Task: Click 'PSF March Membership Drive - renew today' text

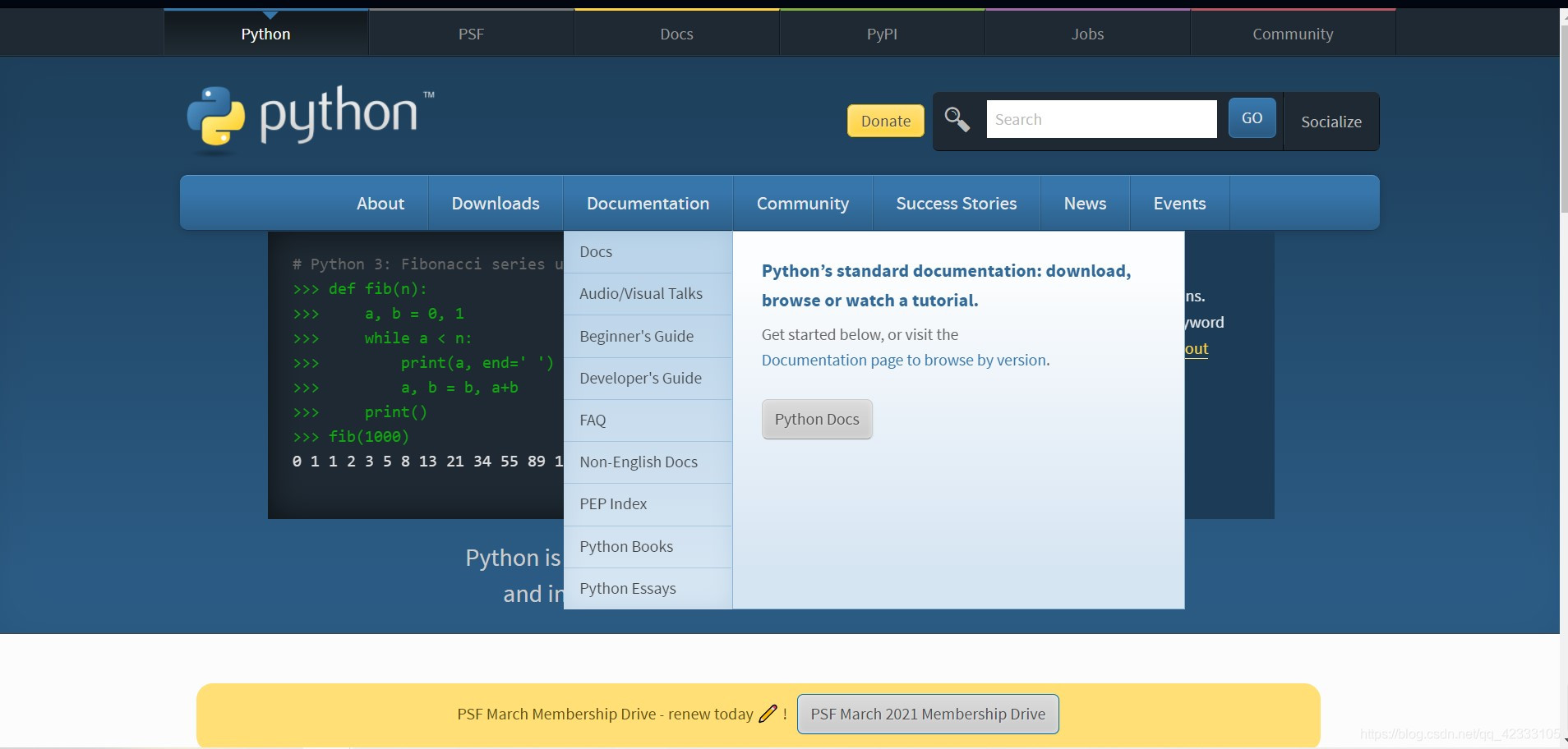Action: coord(605,714)
